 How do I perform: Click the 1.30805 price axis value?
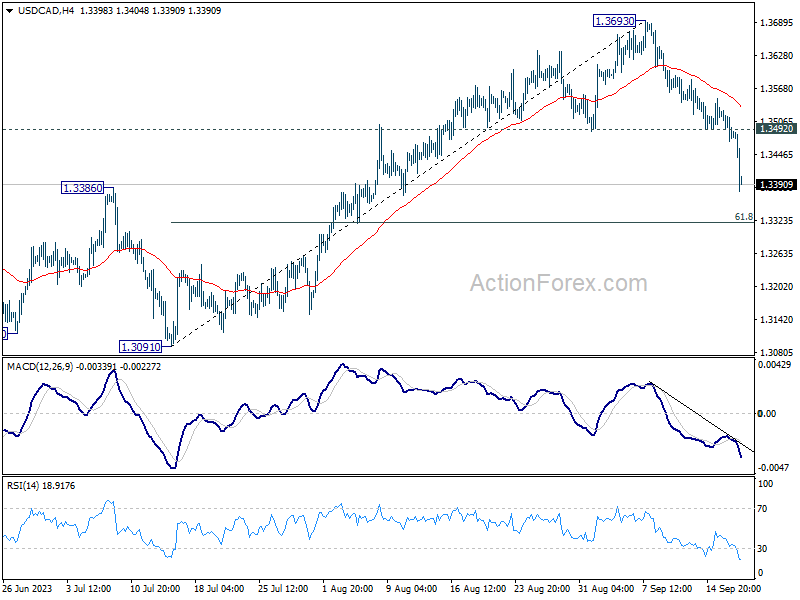(777, 353)
